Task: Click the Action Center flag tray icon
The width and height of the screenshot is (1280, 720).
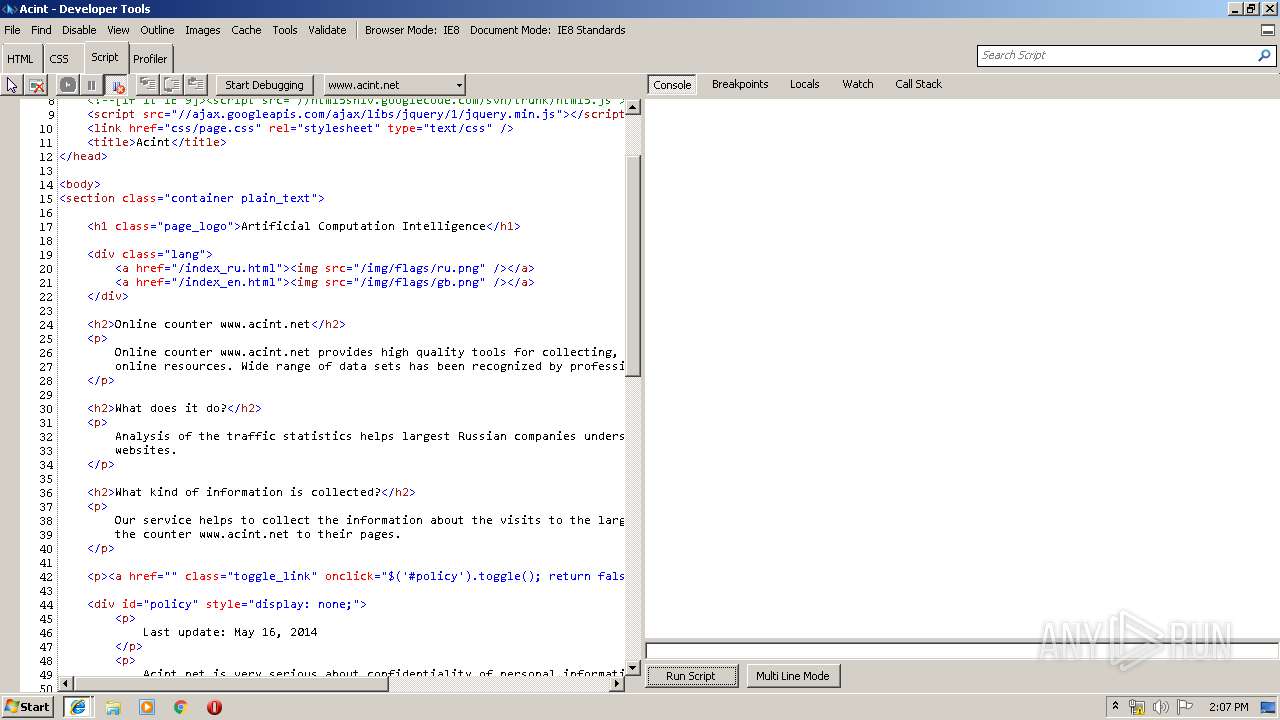Action: click(1185, 707)
